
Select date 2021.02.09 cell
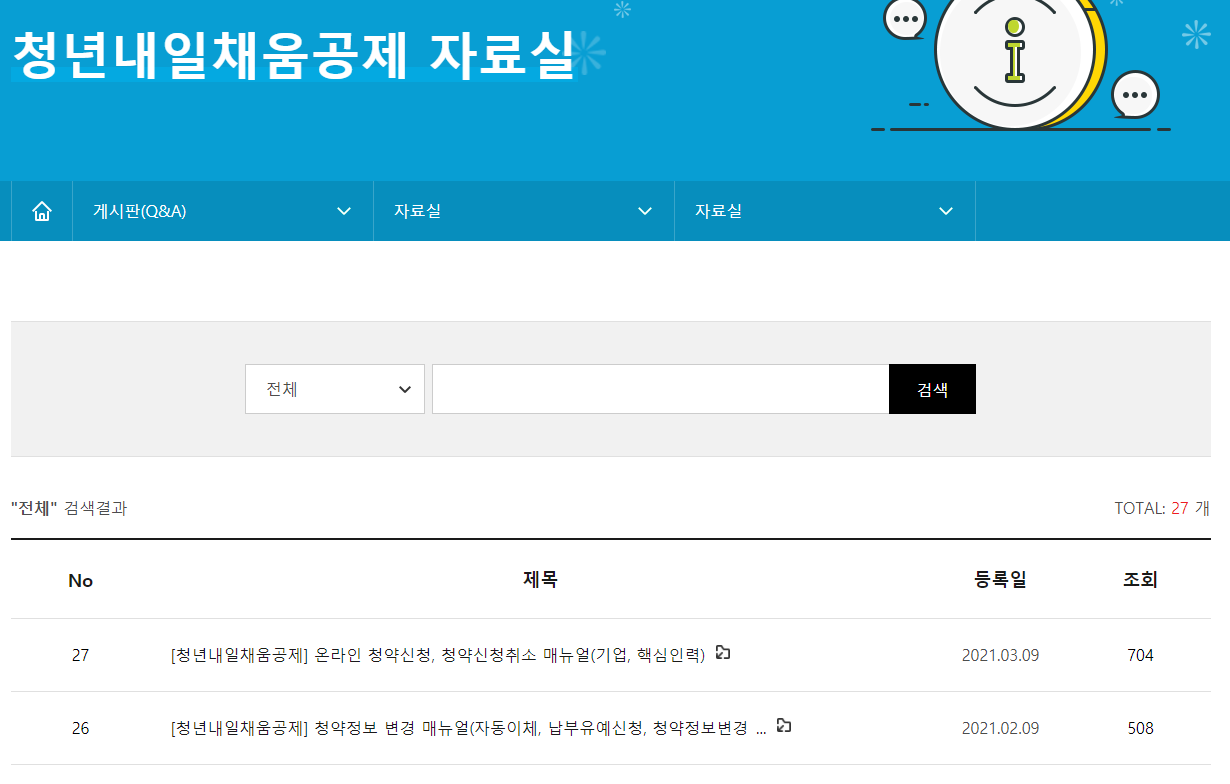click(x=1000, y=729)
